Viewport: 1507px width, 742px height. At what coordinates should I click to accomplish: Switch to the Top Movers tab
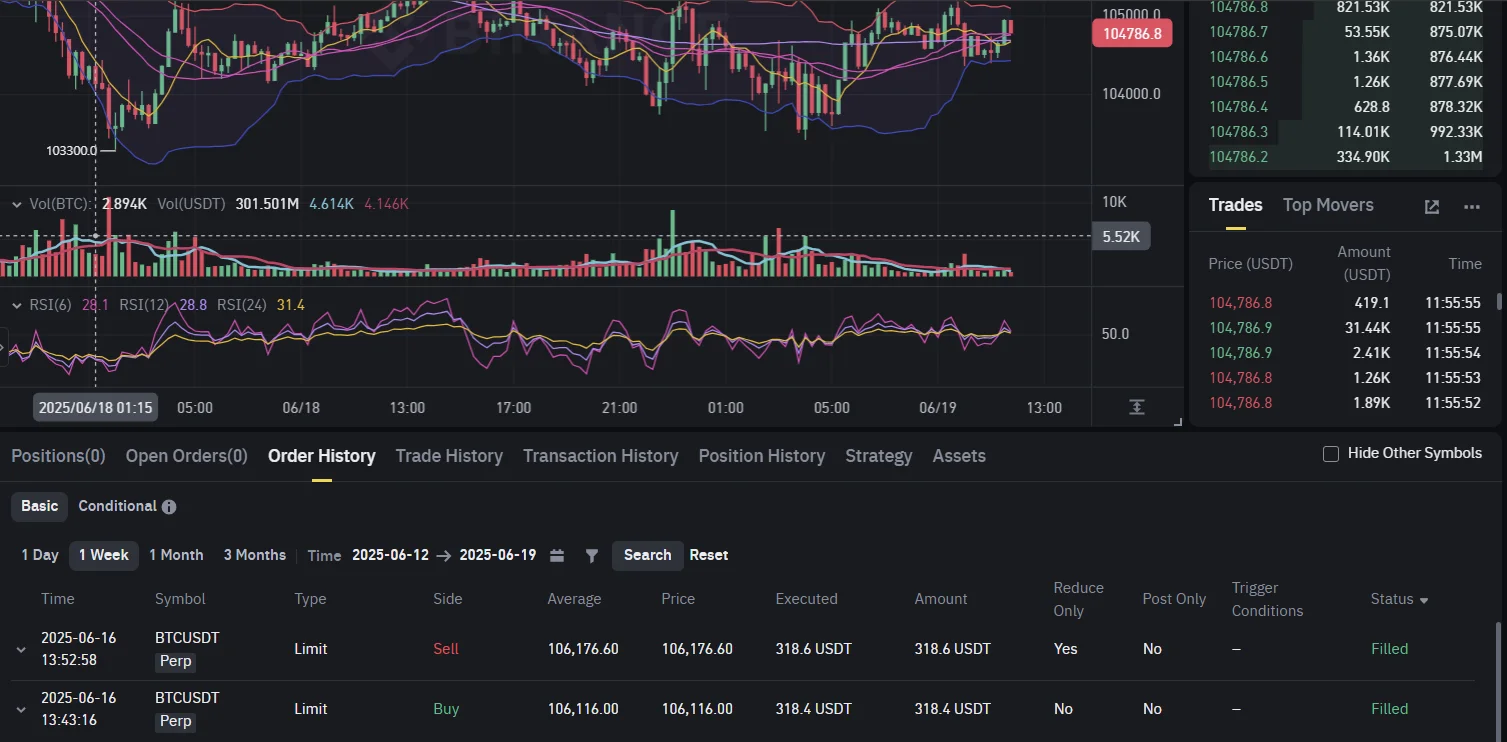[1328, 205]
